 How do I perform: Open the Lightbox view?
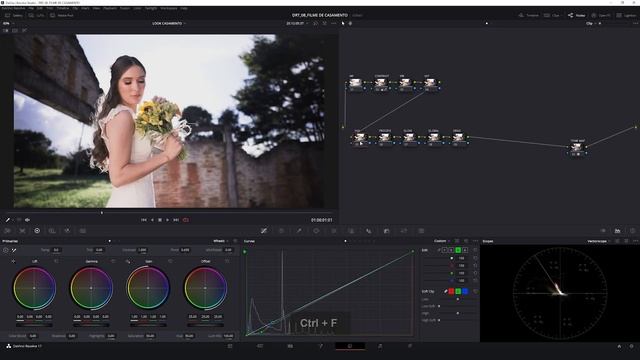pyautogui.click(x=627, y=16)
